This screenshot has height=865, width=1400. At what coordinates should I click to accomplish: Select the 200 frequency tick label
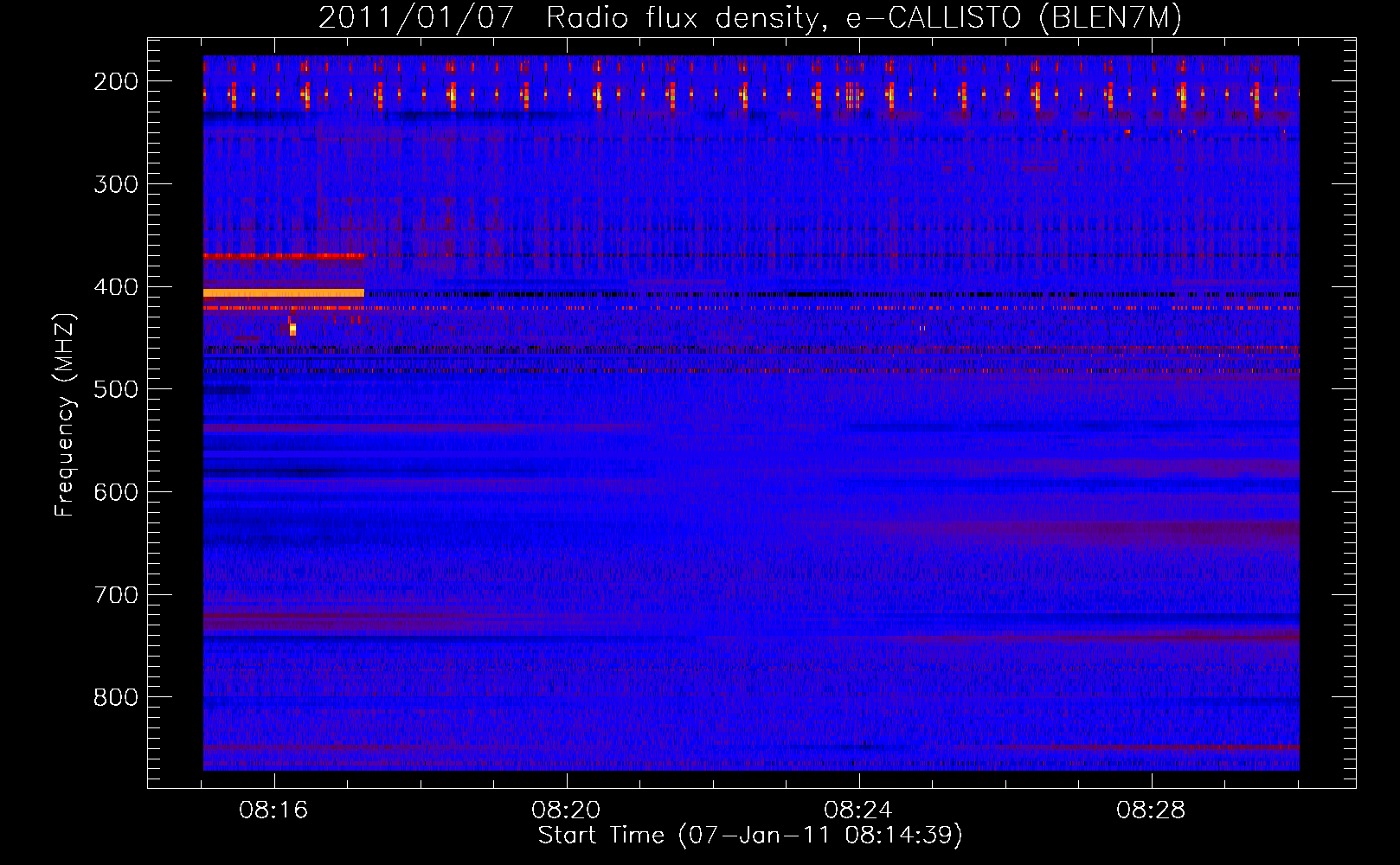pos(116,81)
